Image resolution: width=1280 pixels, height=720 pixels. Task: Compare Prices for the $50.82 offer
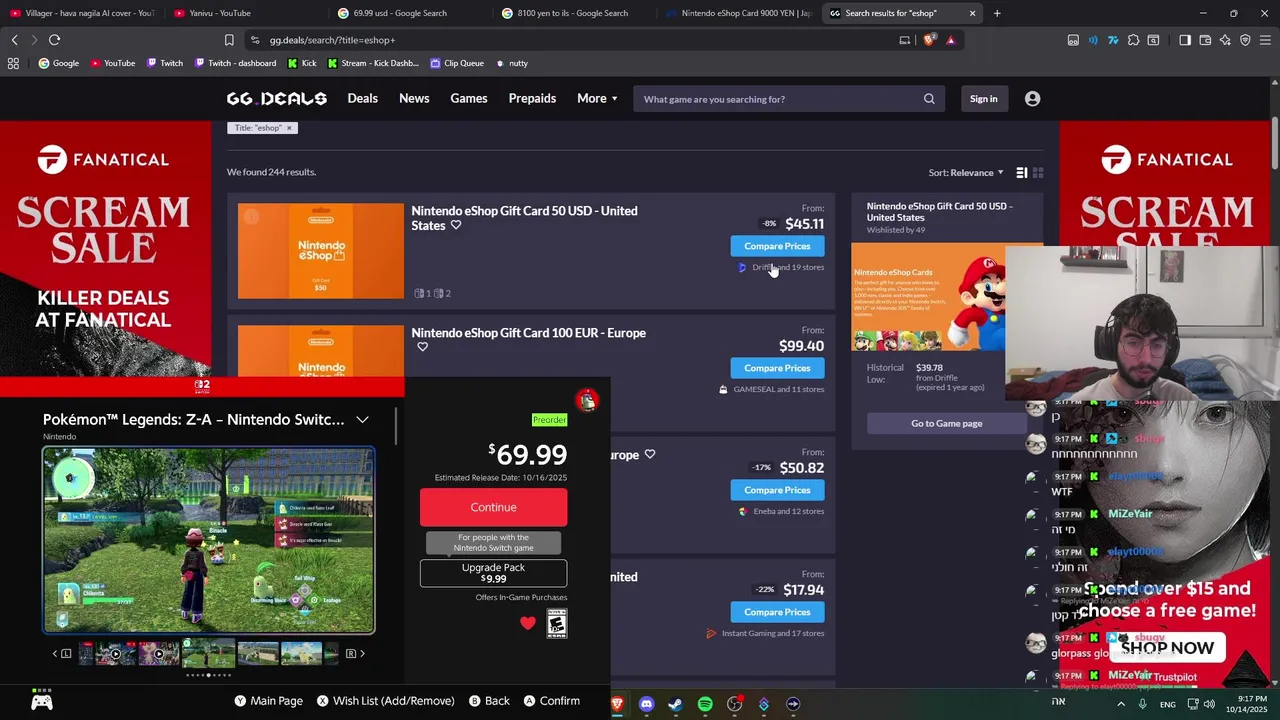coord(777,490)
